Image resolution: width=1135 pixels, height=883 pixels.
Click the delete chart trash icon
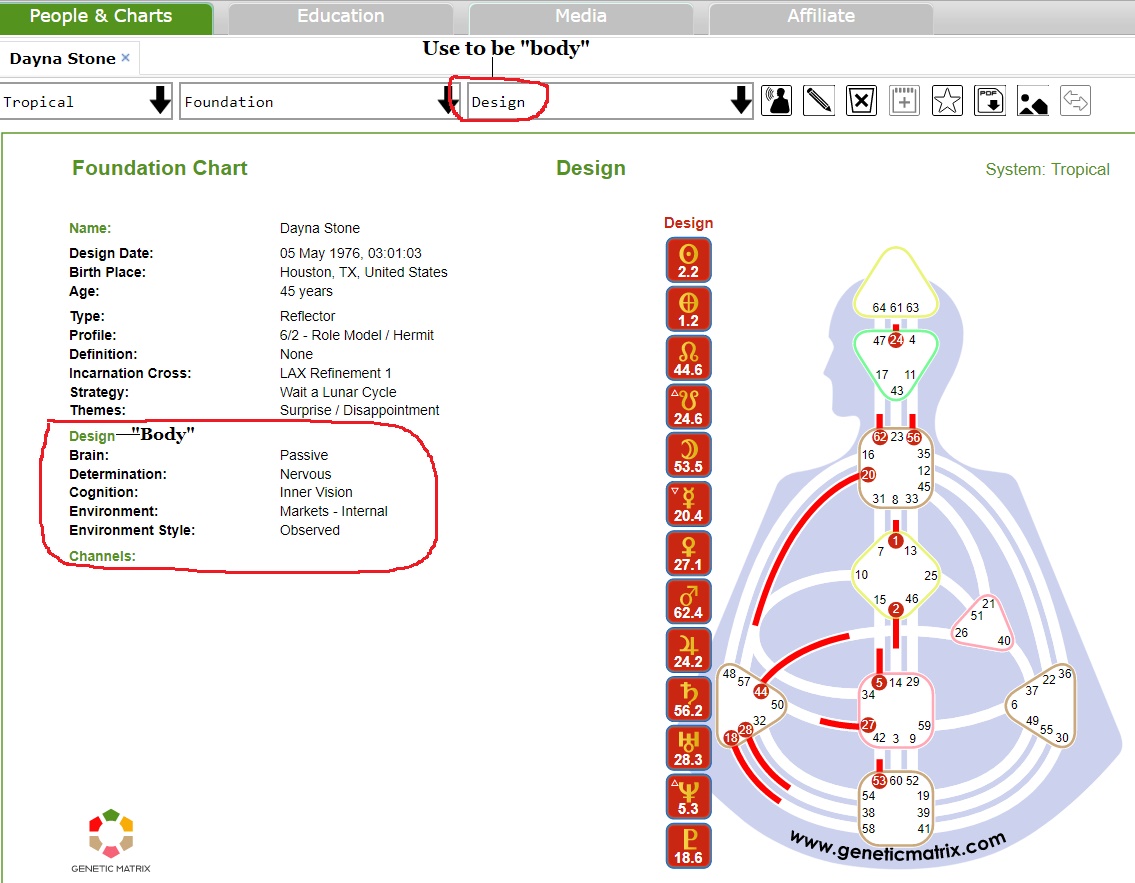pos(861,101)
